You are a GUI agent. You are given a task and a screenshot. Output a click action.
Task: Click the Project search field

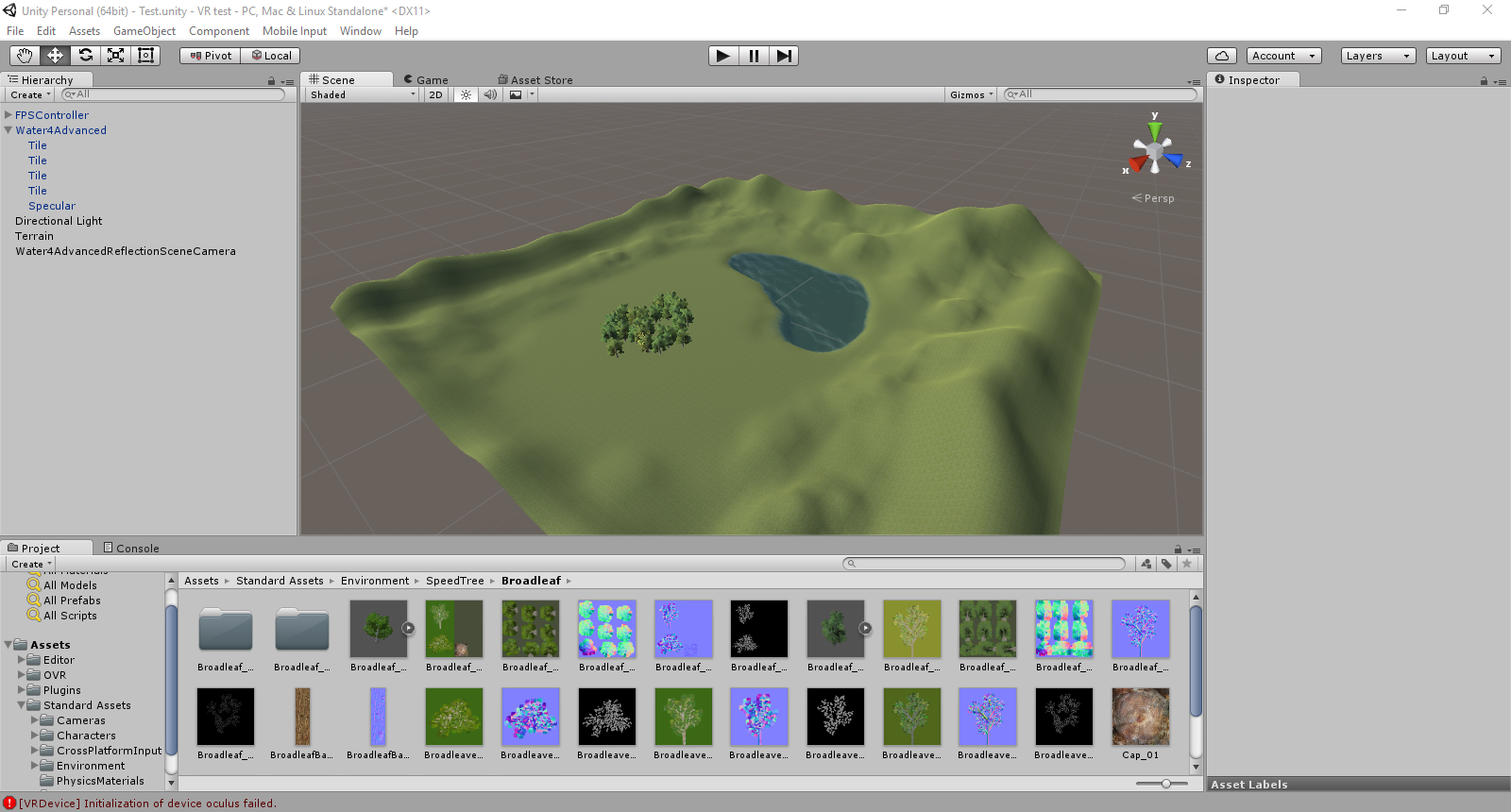[984, 564]
